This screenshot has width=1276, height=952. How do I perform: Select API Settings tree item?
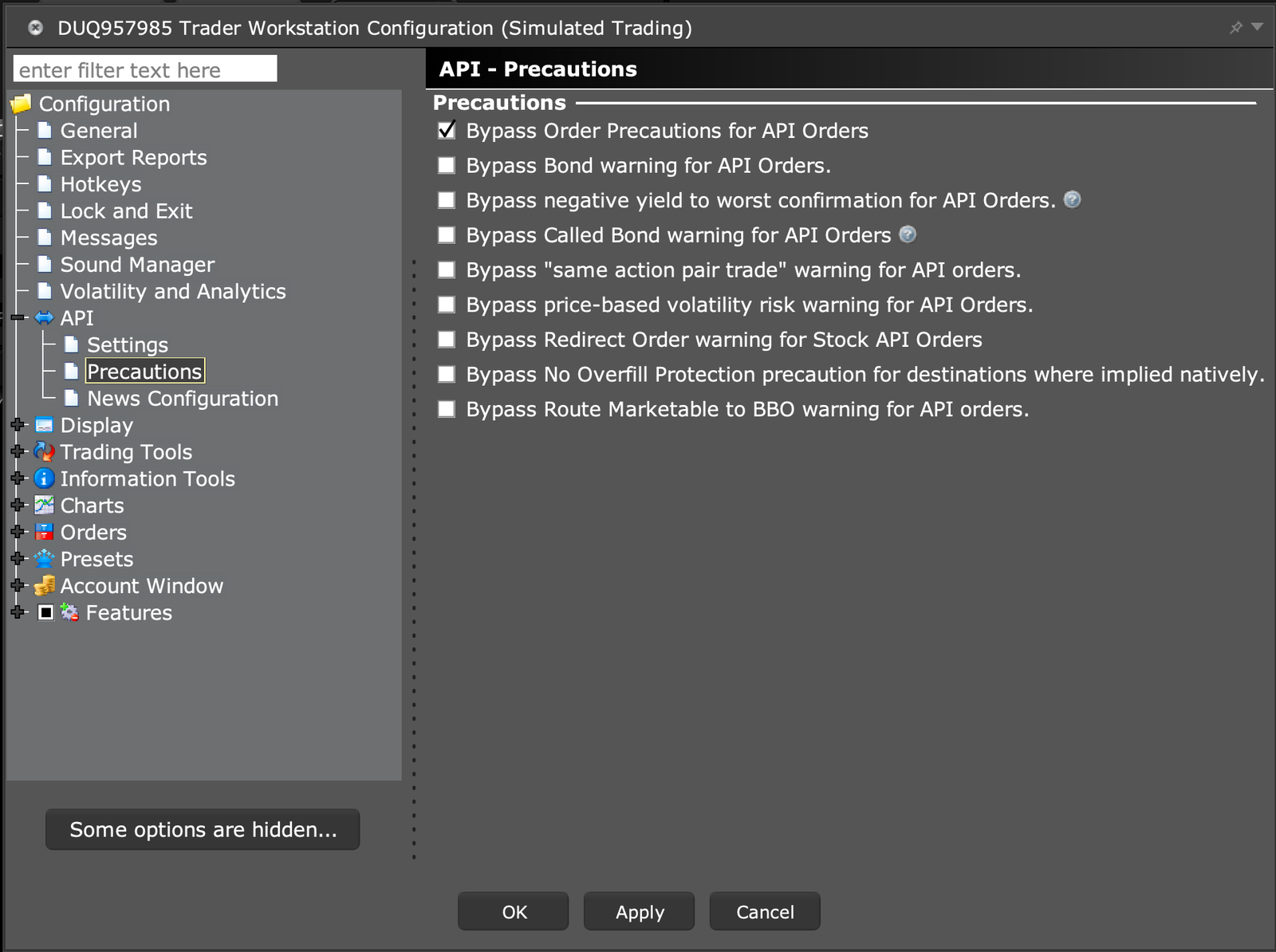coord(128,345)
